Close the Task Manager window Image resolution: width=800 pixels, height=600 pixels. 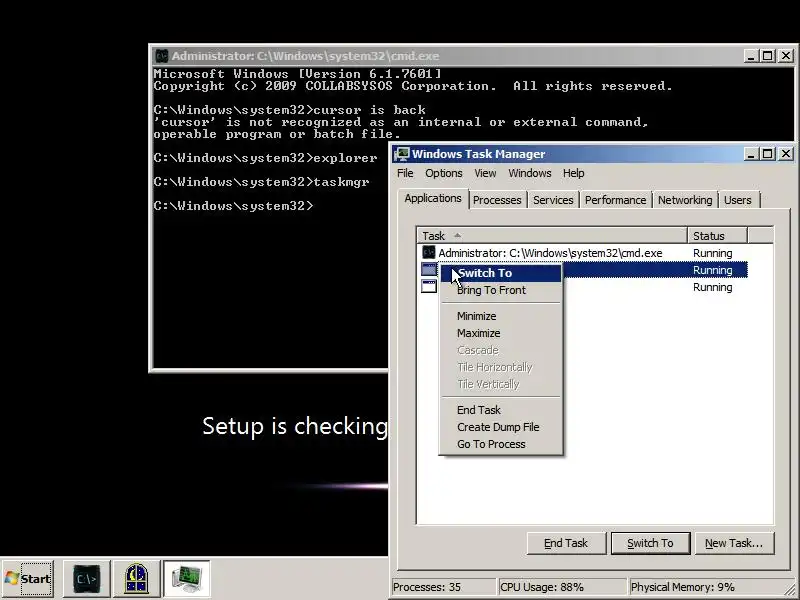click(x=786, y=154)
